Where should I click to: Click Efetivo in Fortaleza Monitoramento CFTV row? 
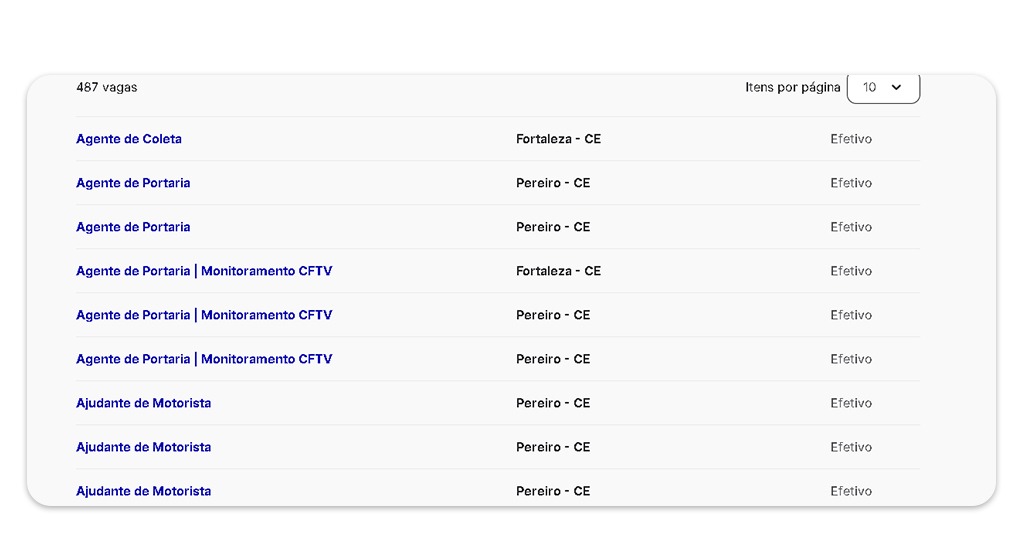point(851,271)
